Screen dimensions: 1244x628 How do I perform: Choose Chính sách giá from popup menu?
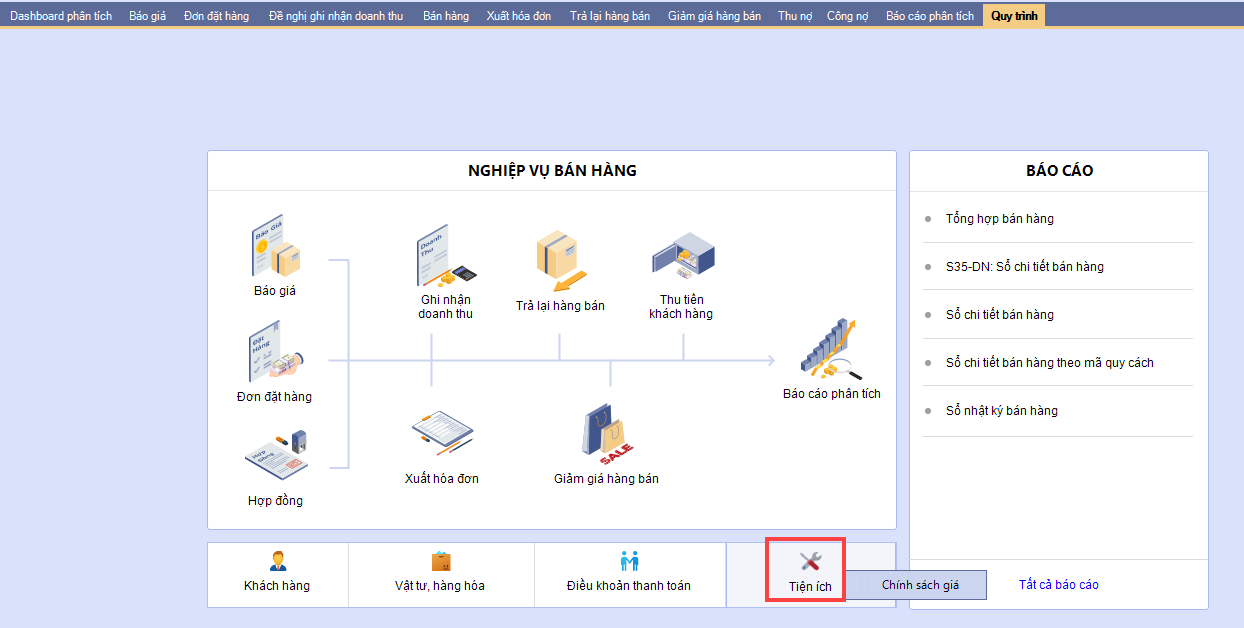[x=920, y=585]
